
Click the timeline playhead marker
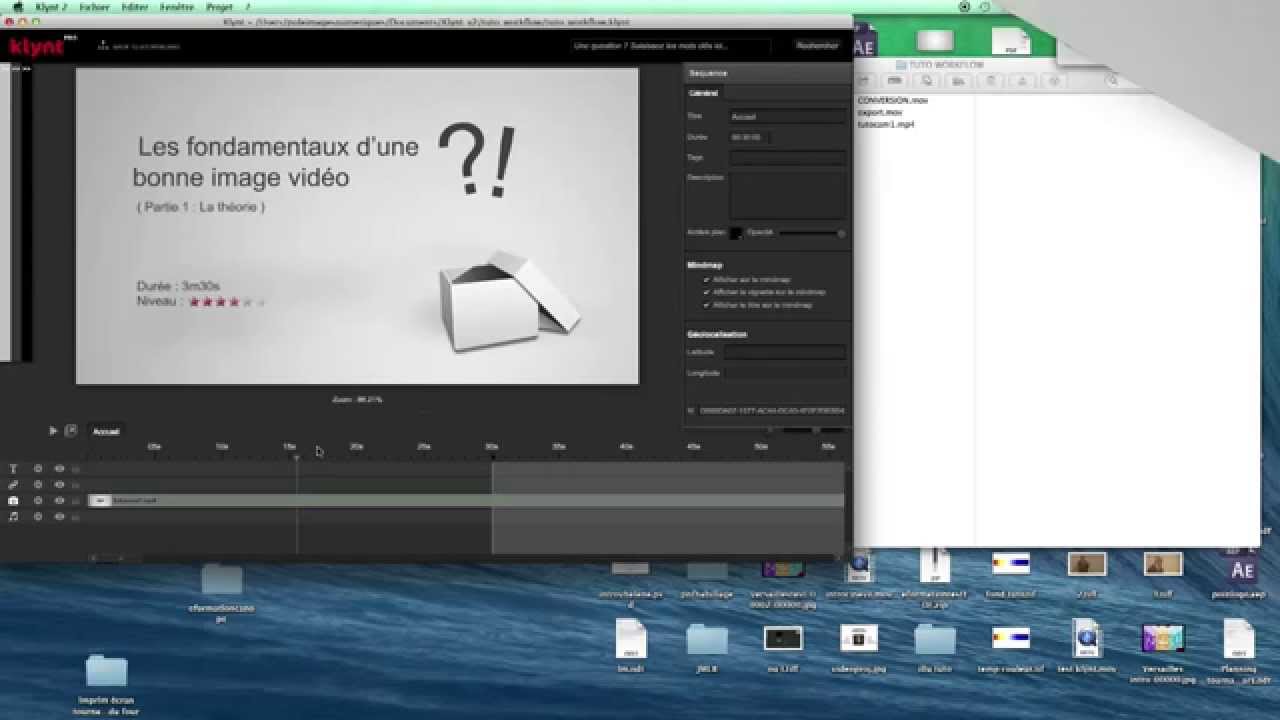tap(296, 457)
